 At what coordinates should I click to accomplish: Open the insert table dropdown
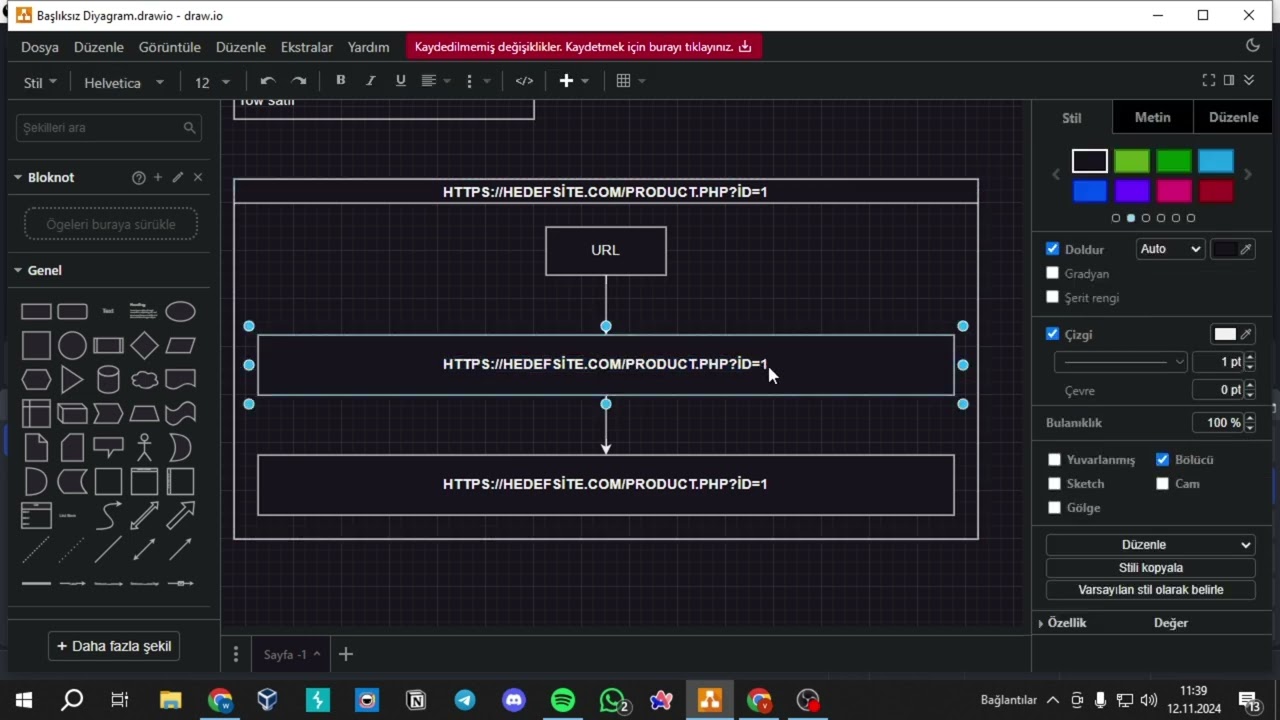(x=630, y=81)
